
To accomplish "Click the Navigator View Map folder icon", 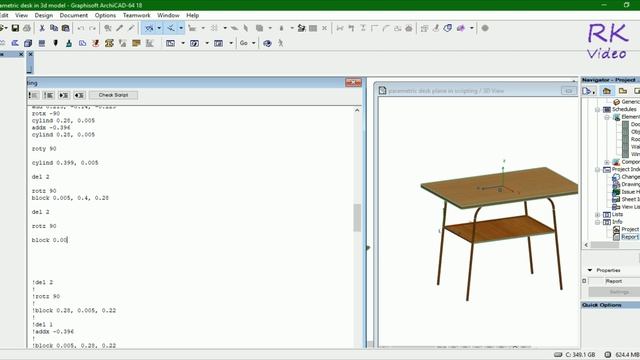I will [622, 91].
